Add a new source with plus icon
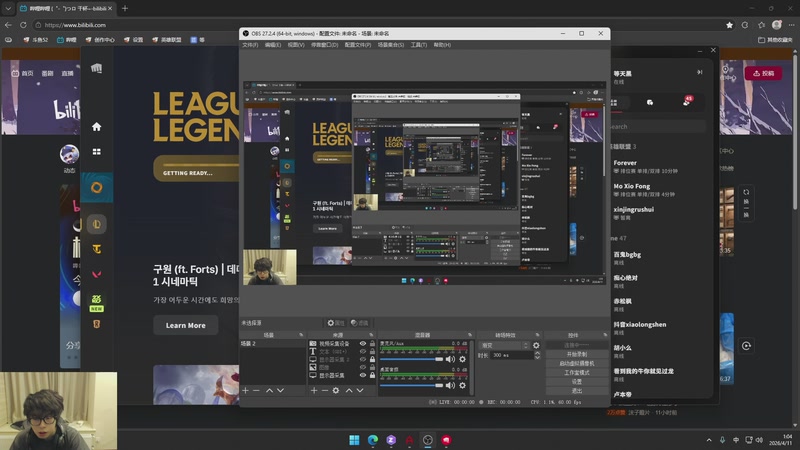 click(314, 390)
